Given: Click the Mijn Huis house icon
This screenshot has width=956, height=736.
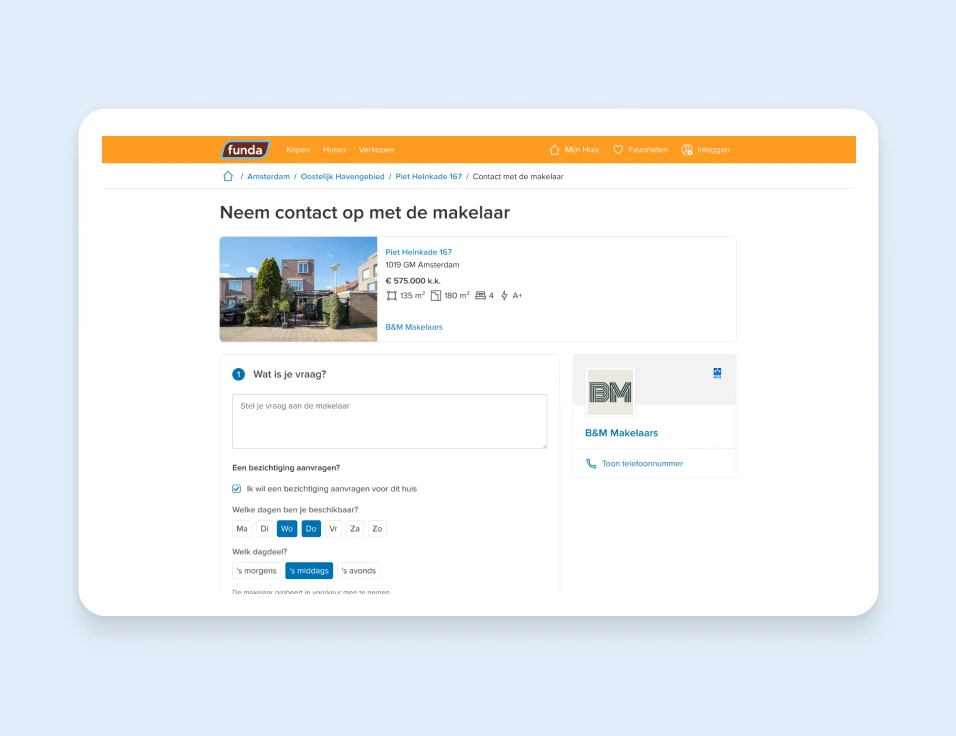Looking at the screenshot, I should pos(554,150).
